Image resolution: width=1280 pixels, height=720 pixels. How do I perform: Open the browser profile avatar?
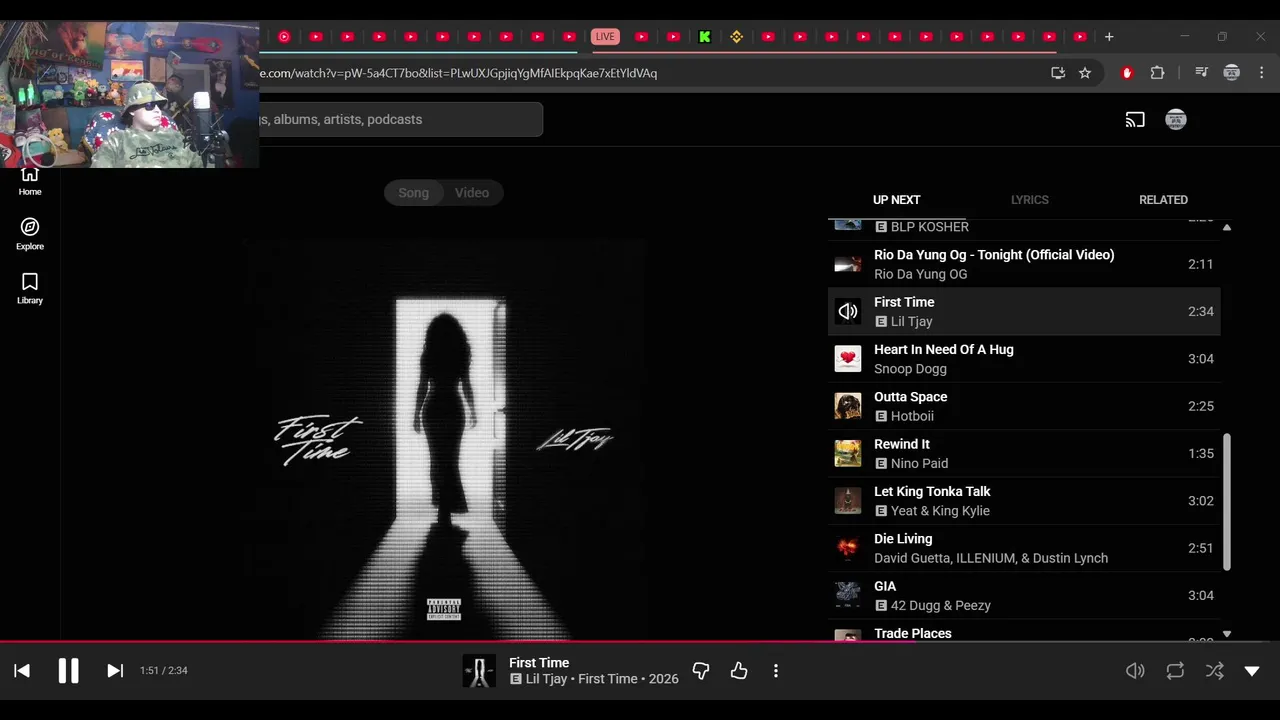1232,73
